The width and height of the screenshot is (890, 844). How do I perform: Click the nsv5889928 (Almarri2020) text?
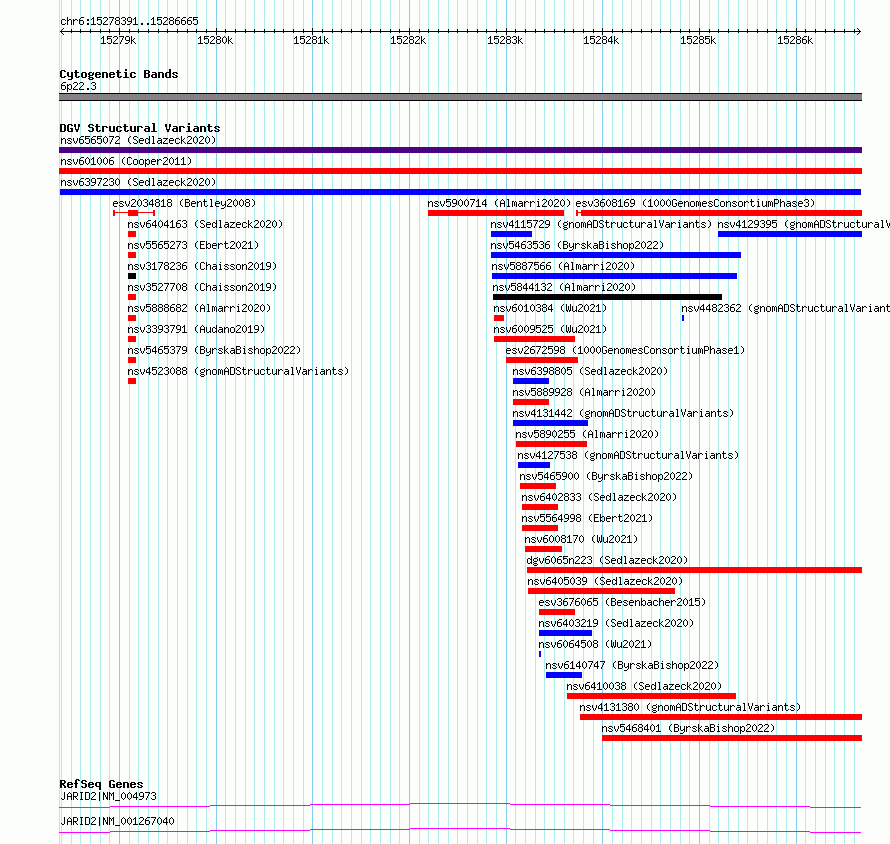pyautogui.click(x=584, y=392)
